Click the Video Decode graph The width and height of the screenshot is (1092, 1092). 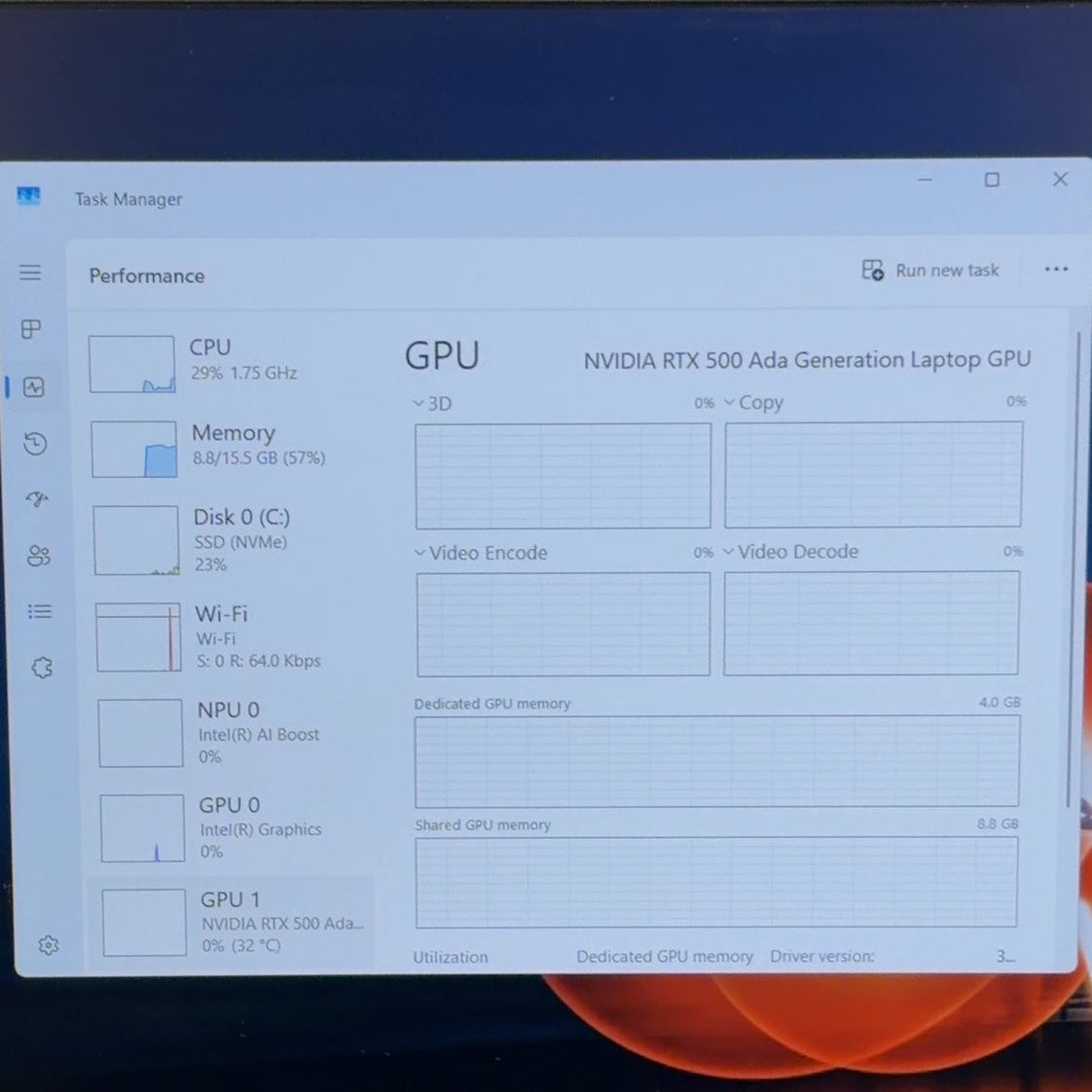pyautogui.click(x=871, y=623)
